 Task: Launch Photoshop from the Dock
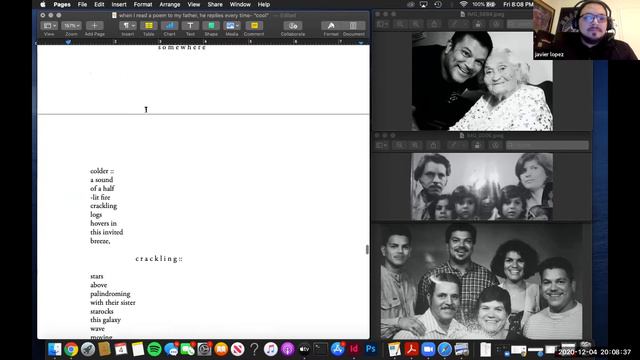click(371, 349)
